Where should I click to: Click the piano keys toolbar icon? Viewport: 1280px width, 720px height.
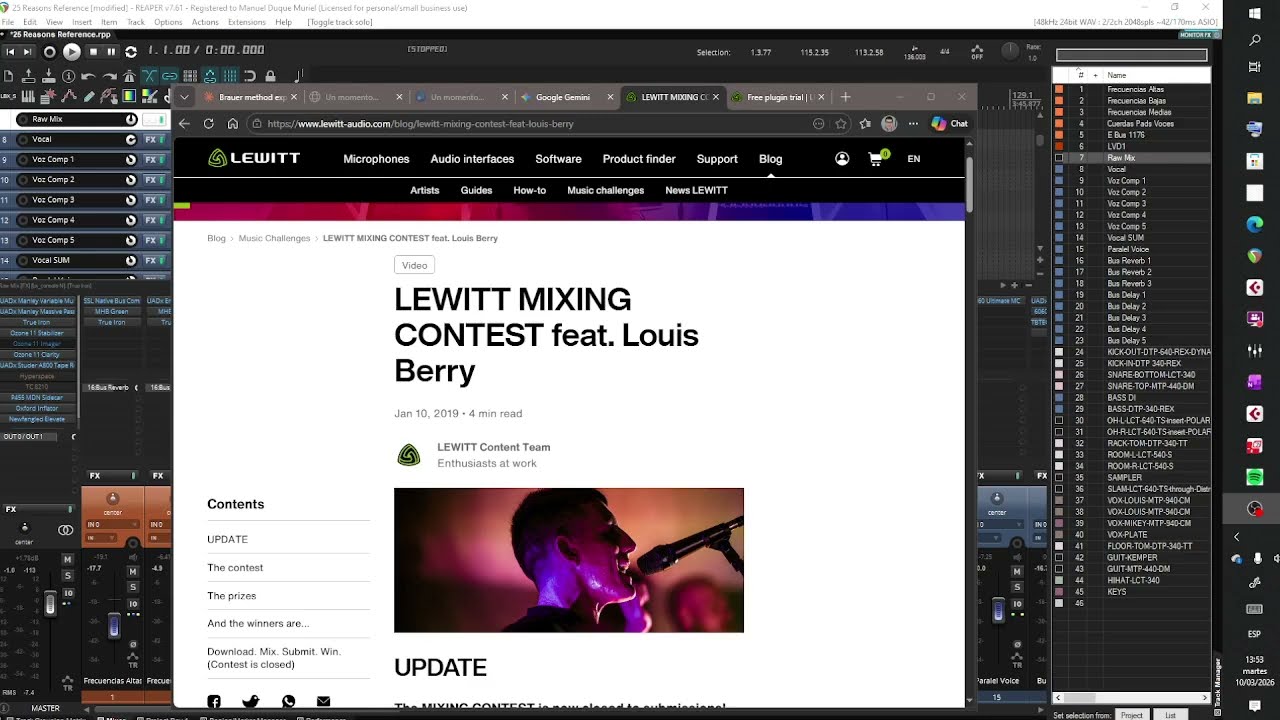coord(28,97)
